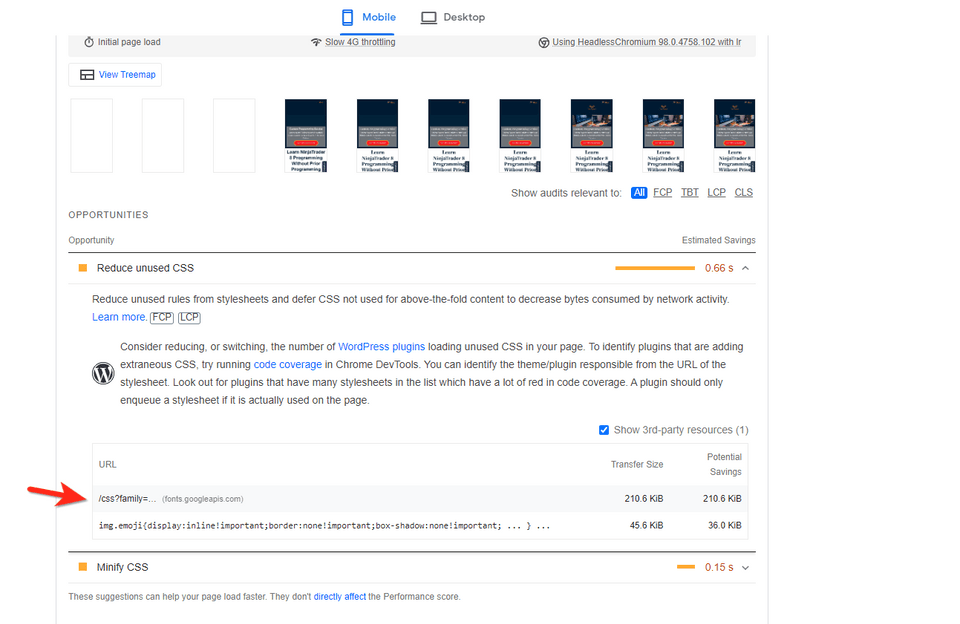Click the img.emoji CSS snippet row
Viewport: 960px width, 624px height.
pos(420,525)
